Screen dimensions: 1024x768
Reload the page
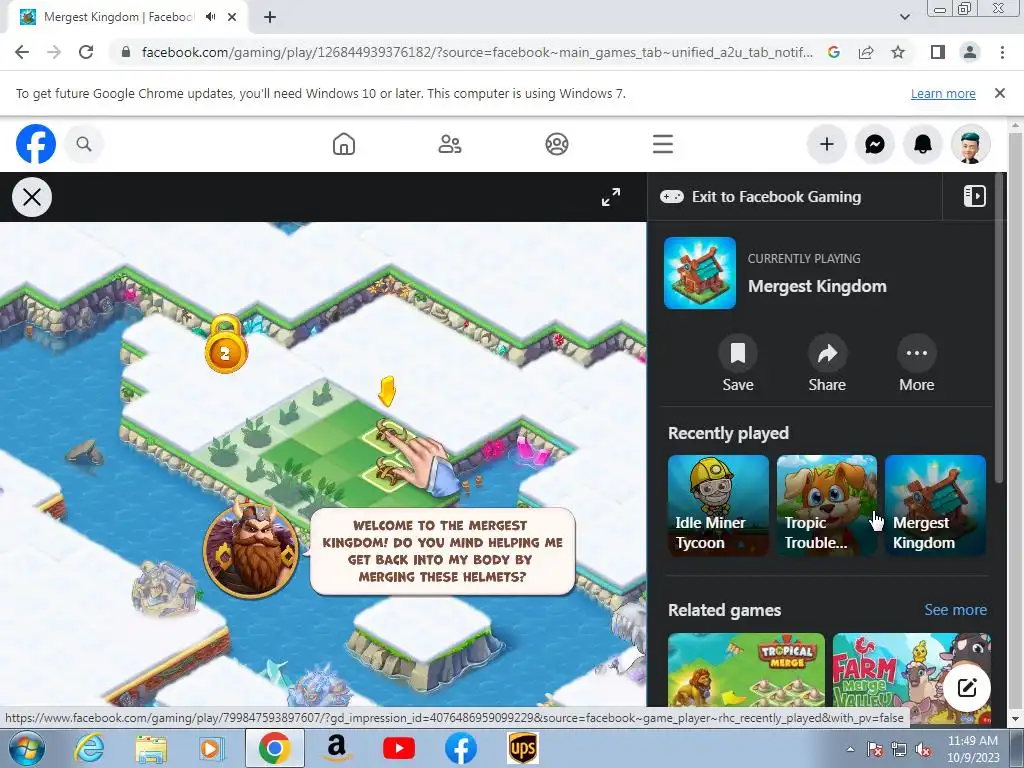[86, 52]
